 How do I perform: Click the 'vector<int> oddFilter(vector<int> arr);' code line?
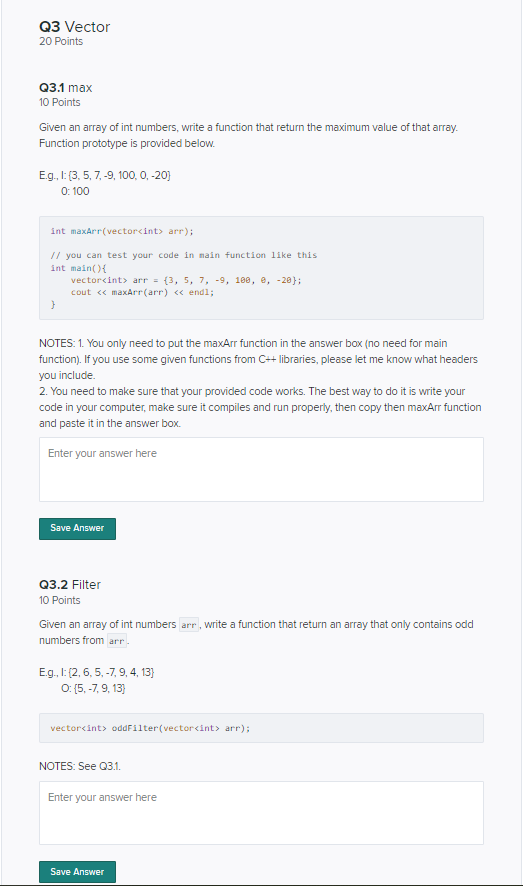[150, 728]
